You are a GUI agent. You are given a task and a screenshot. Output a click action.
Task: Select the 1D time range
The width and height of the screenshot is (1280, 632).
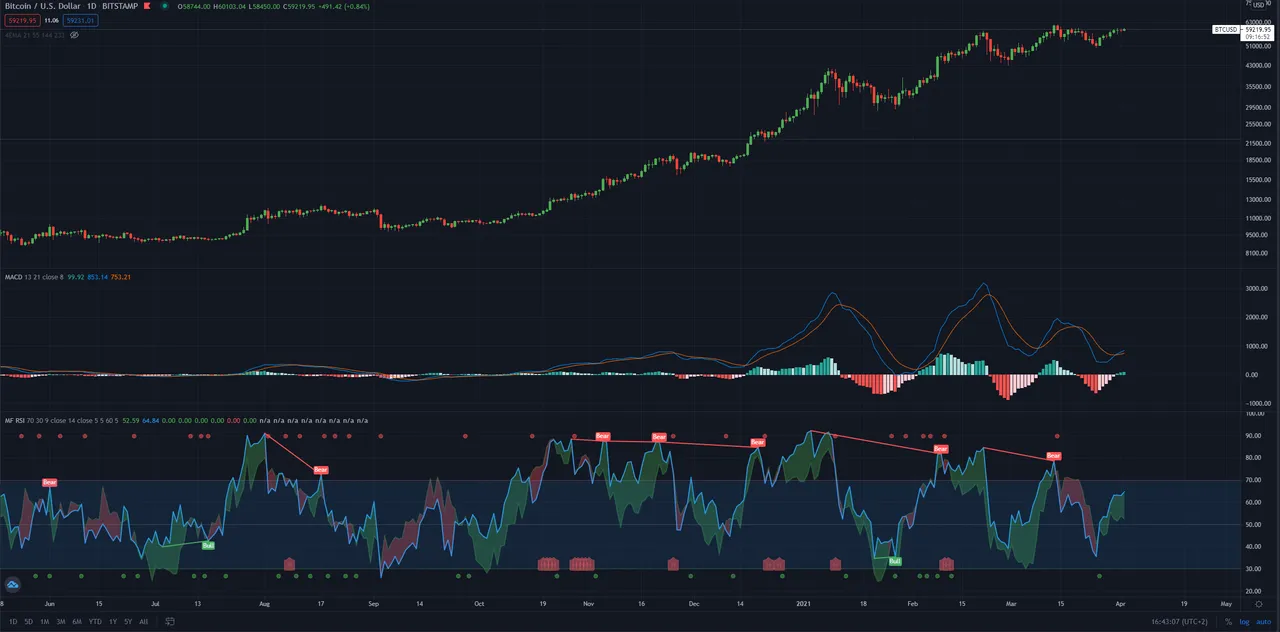click(x=13, y=621)
